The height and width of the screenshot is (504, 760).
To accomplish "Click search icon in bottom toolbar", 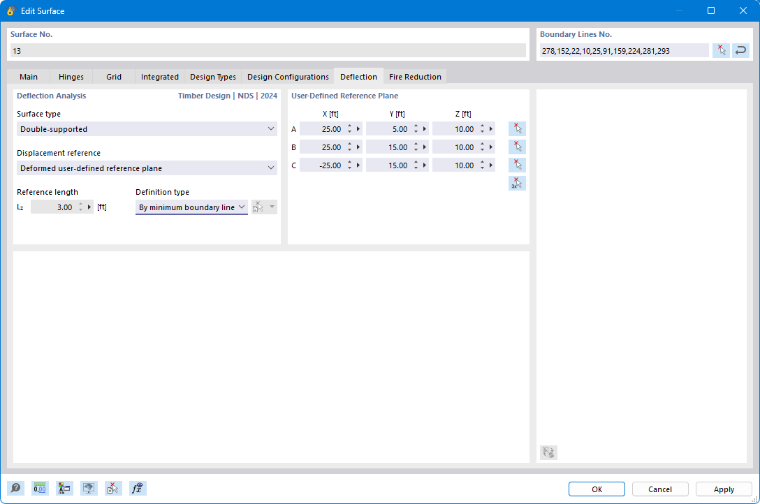I will [16, 488].
